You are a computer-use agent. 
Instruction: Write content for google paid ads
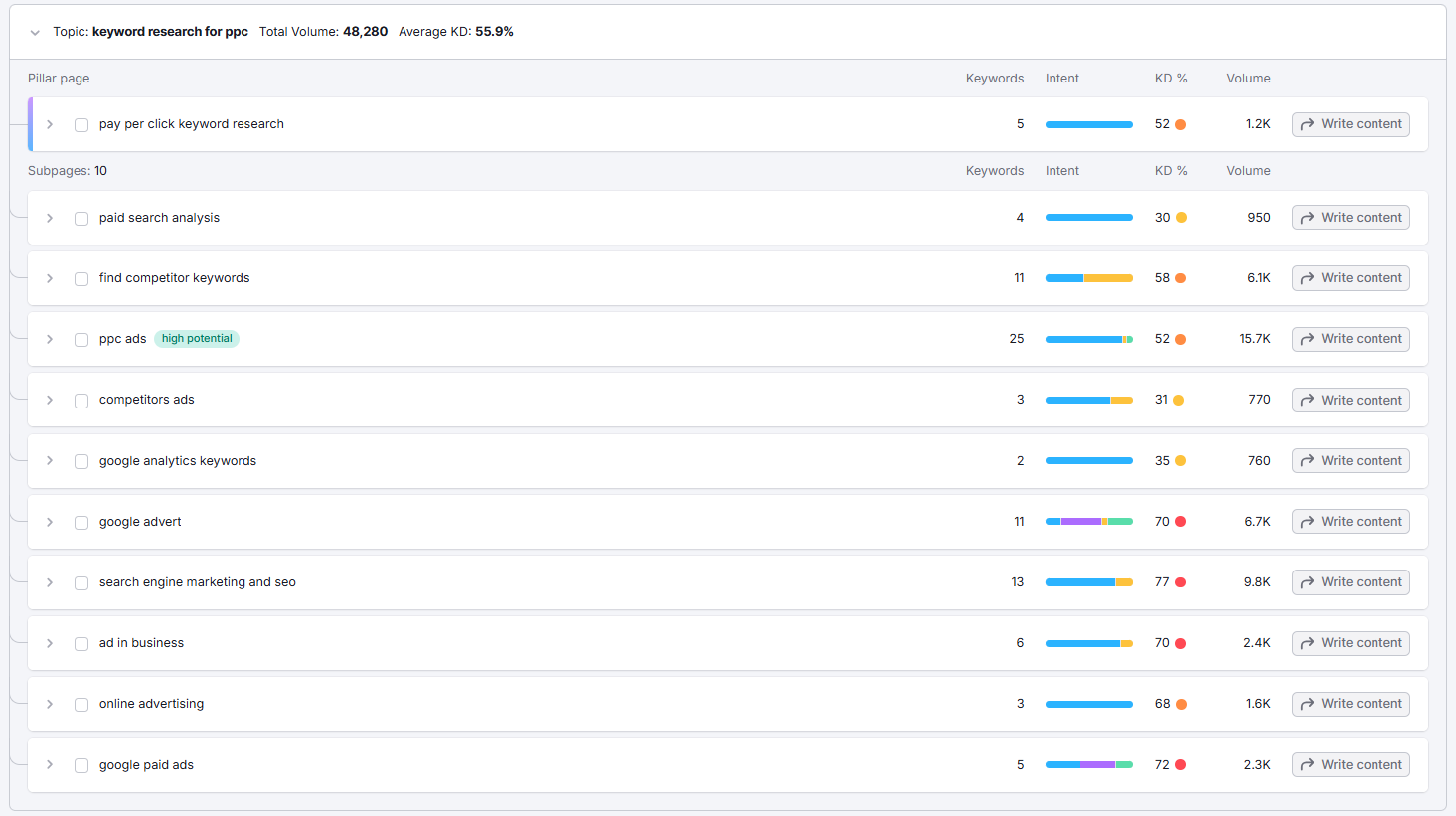(1351, 765)
